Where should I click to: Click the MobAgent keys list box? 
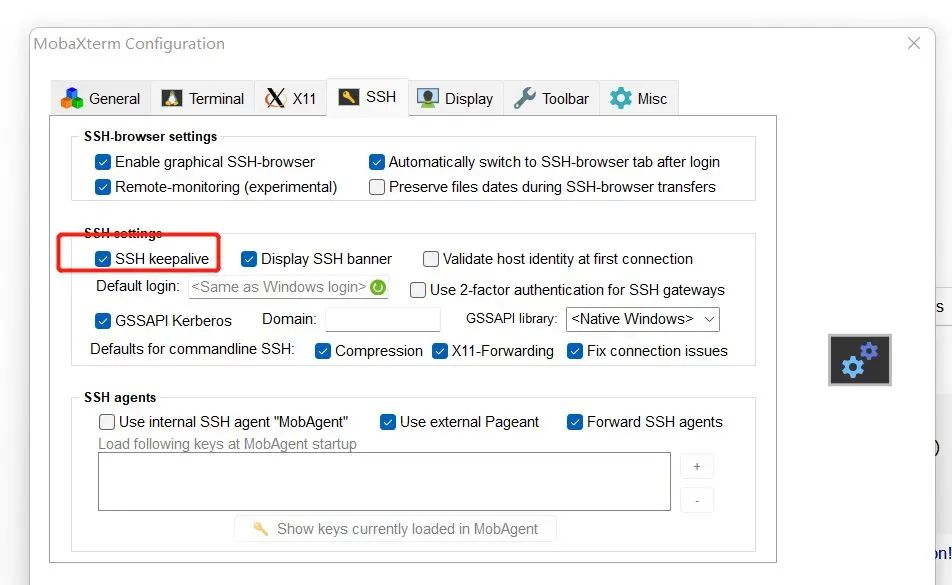(x=384, y=481)
